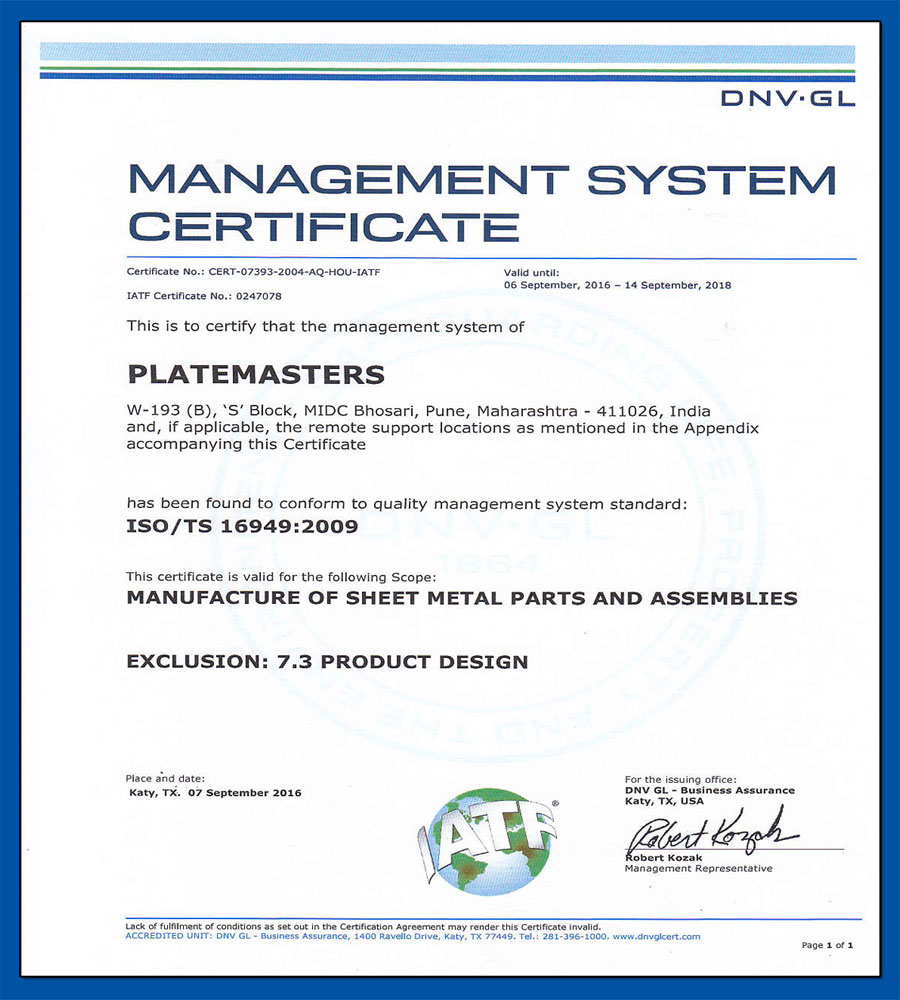900x1000 pixels.
Task: Click the 'For the issuing office:' label
Action: coord(681,779)
